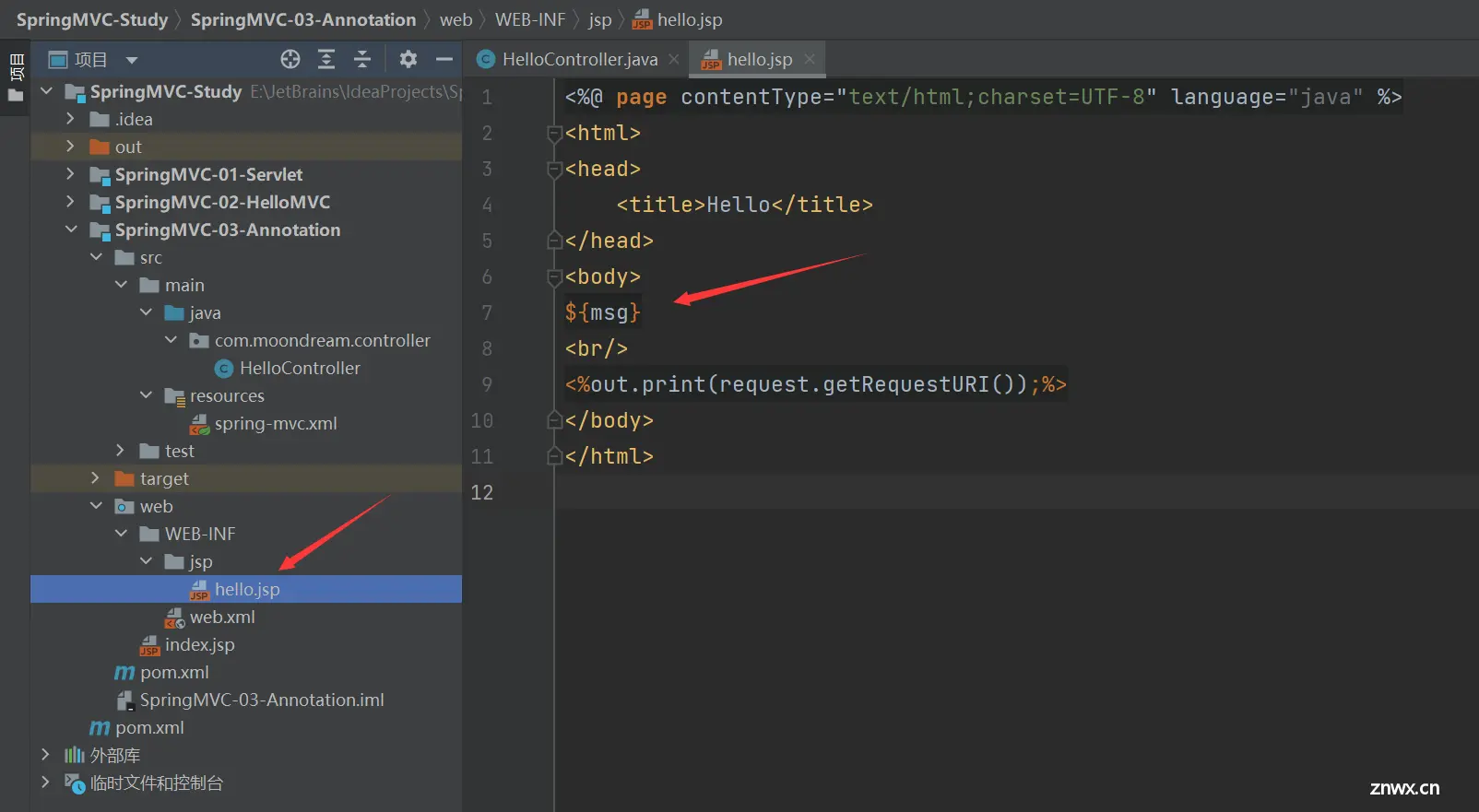Viewport: 1479px width, 812px height.
Task: Select the hello.jsp editor tab
Action: pos(760,60)
